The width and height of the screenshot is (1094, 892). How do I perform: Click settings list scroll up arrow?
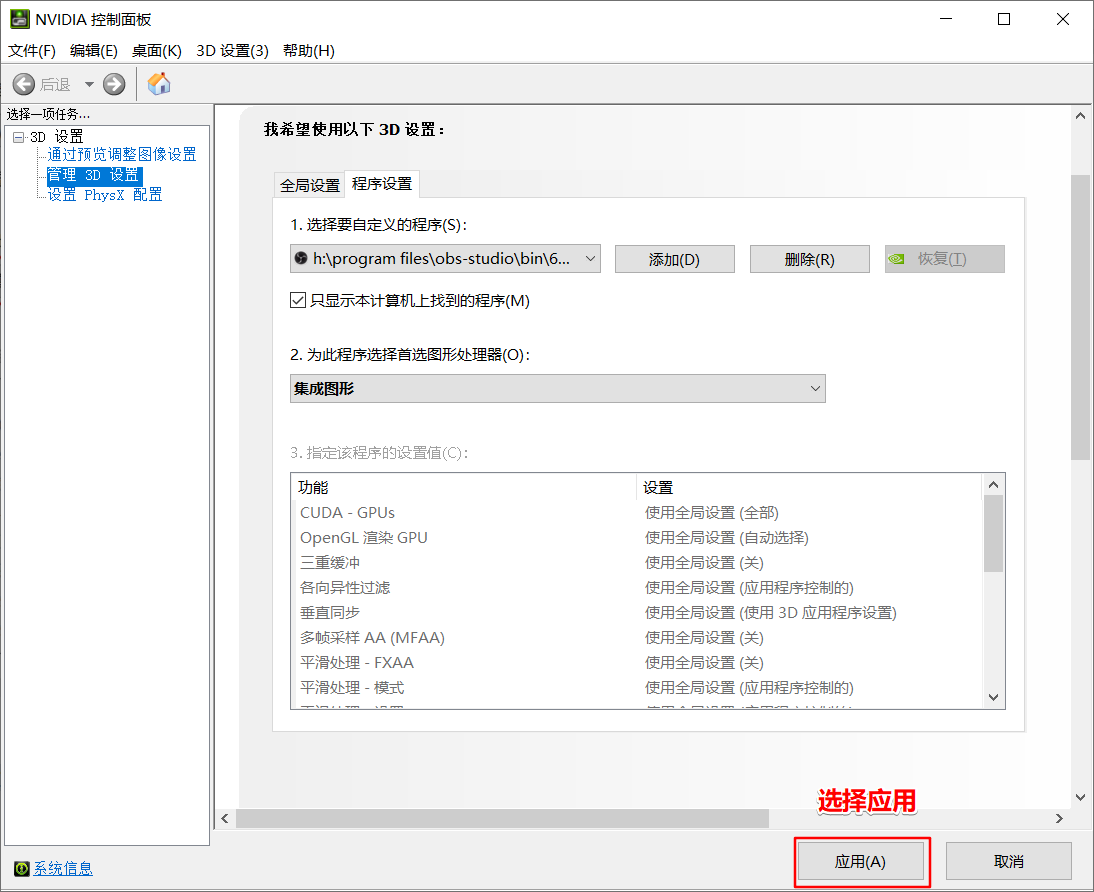point(994,484)
